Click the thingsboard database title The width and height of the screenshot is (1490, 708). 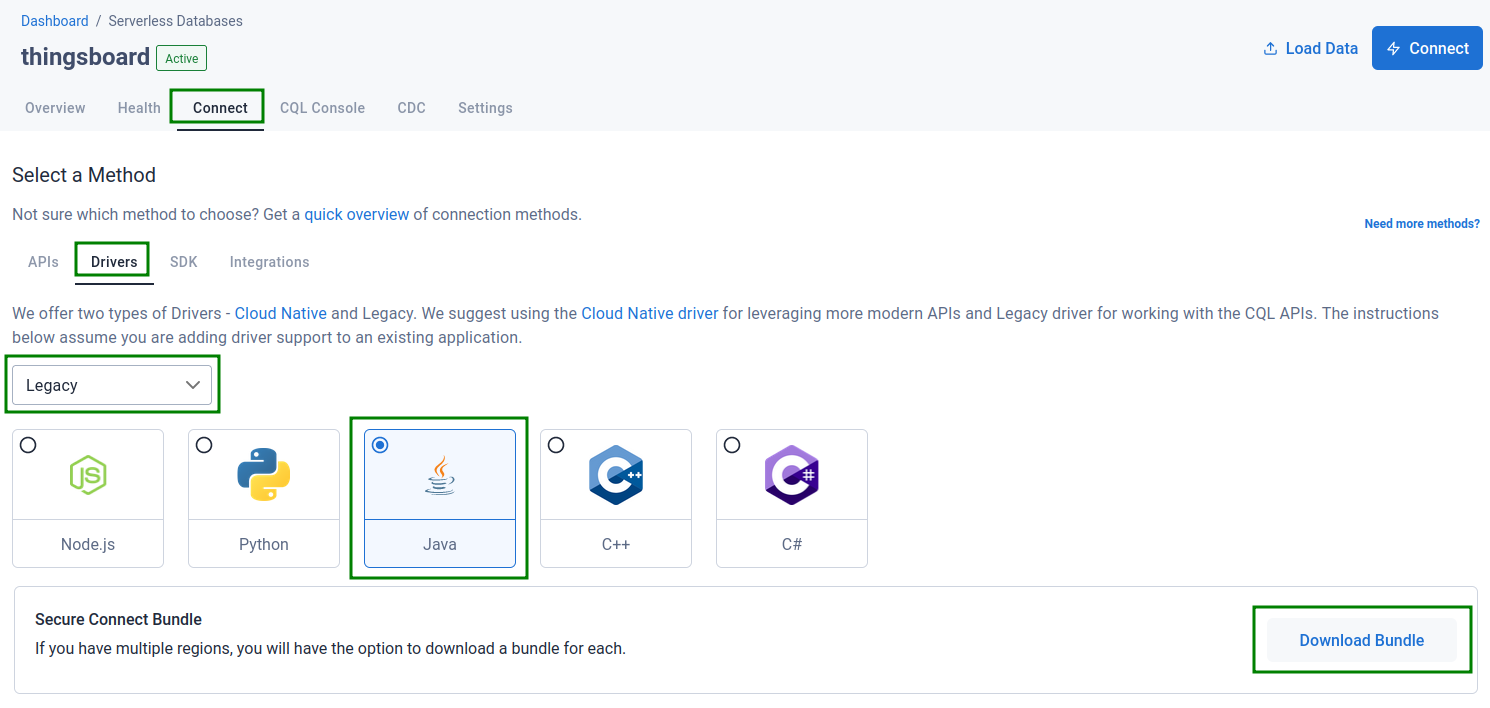(x=86, y=57)
